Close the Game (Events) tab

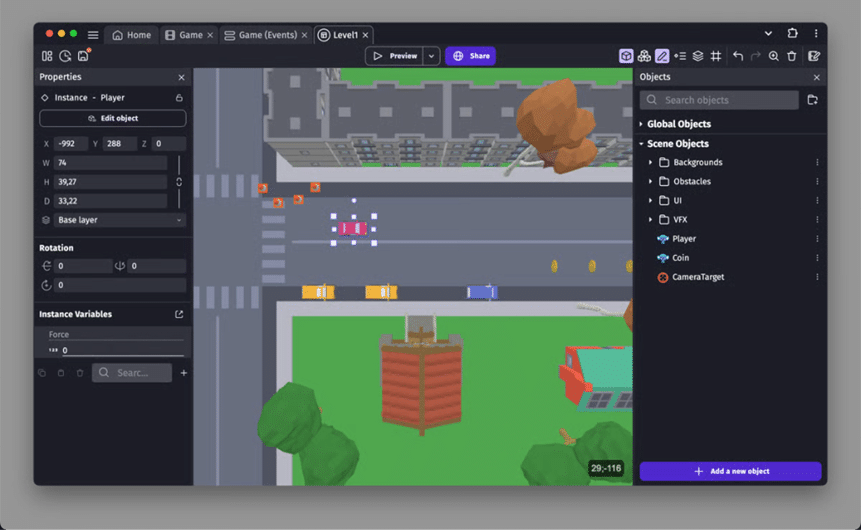(305, 35)
